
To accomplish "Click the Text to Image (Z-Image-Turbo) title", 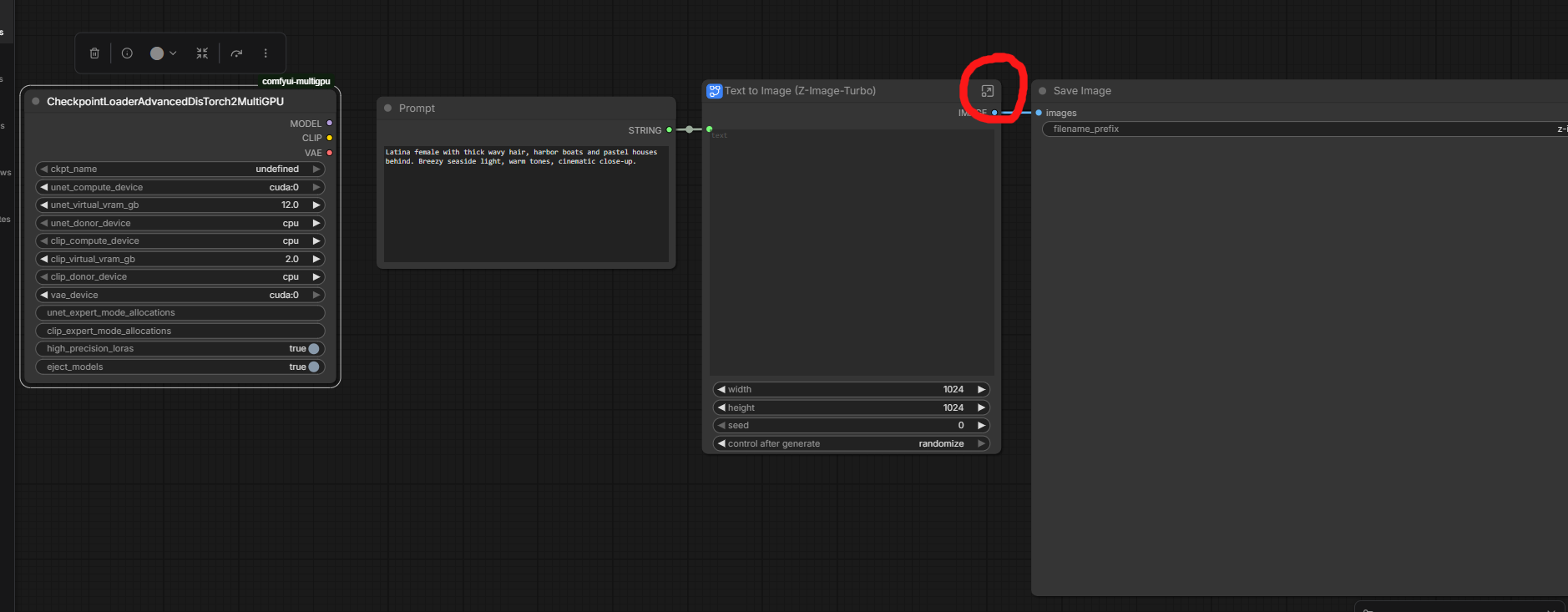I will (x=800, y=91).
